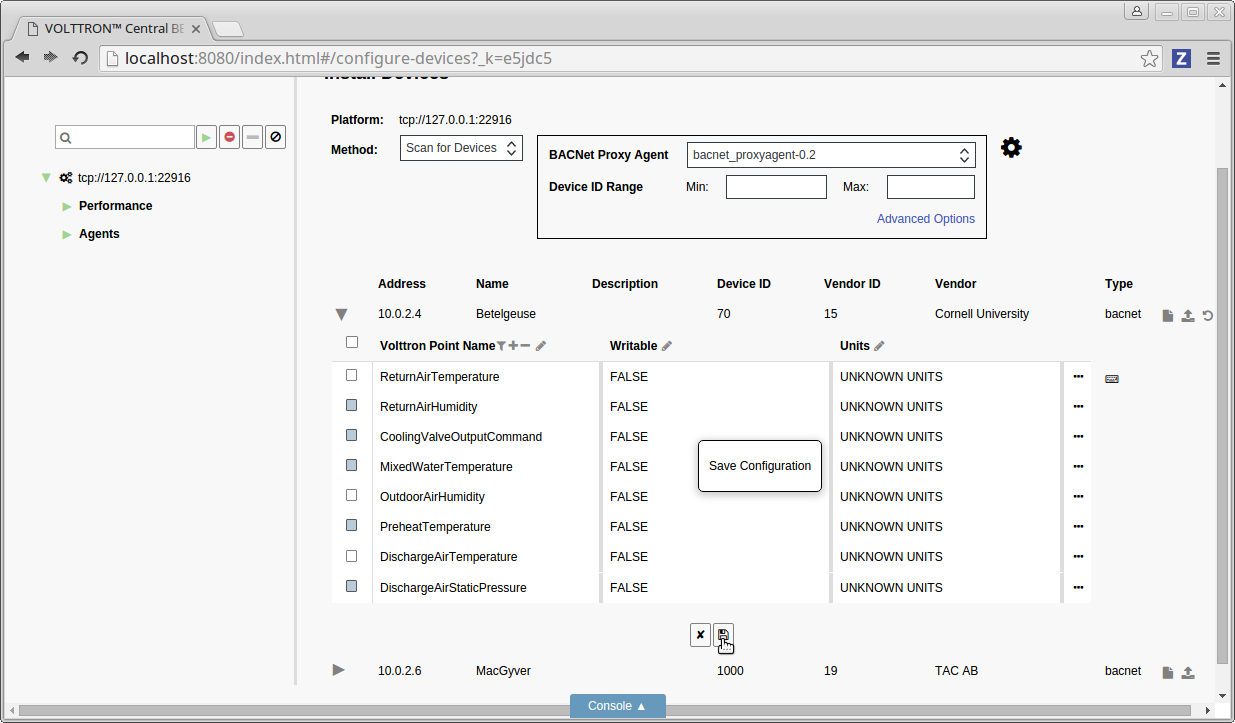Click the browser back arrow
The width and height of the screenshot is (1235, 723).
pyautogui.click(x=22, y=58)
